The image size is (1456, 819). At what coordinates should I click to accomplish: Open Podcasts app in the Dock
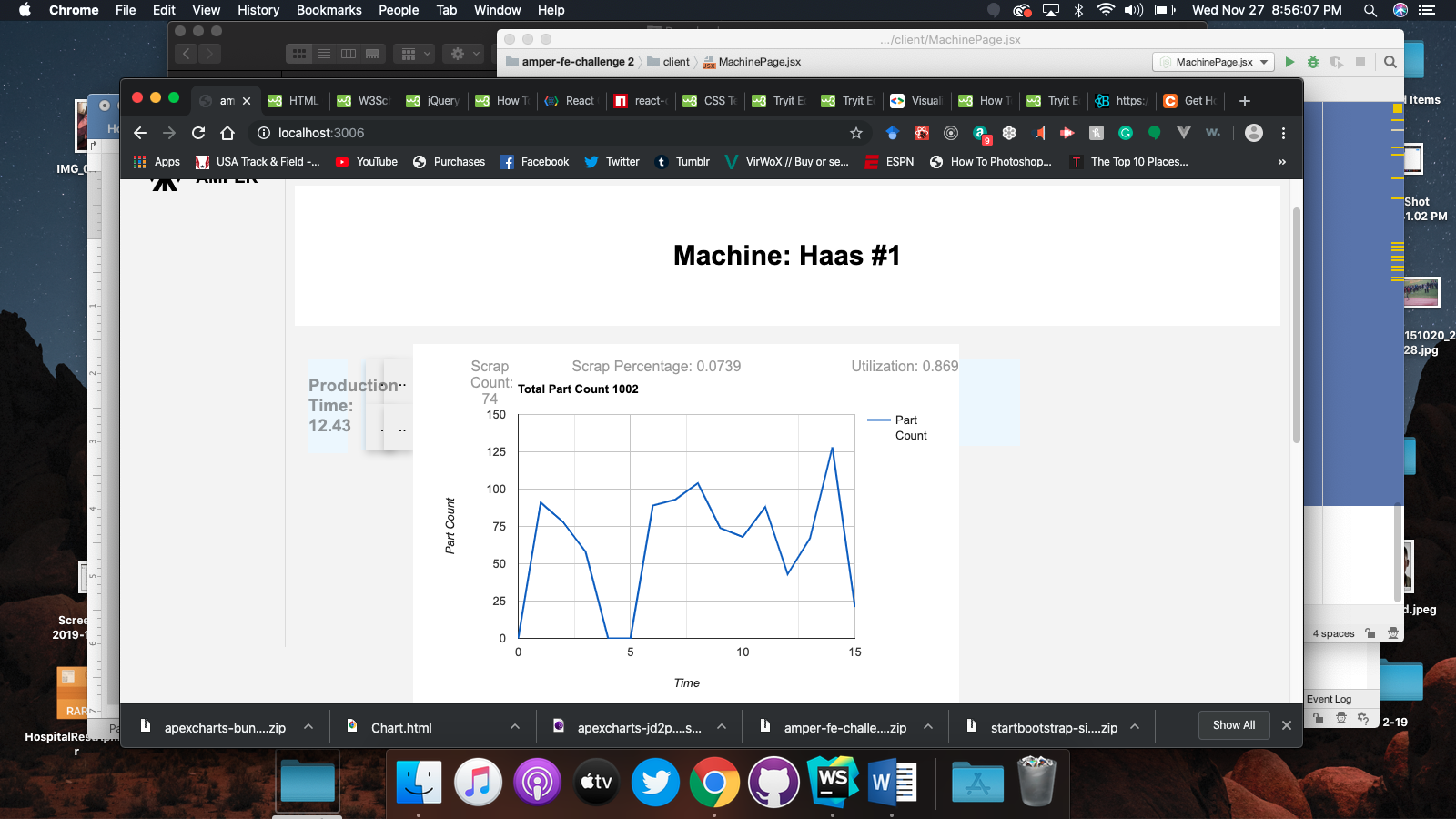tap(537, 782)
